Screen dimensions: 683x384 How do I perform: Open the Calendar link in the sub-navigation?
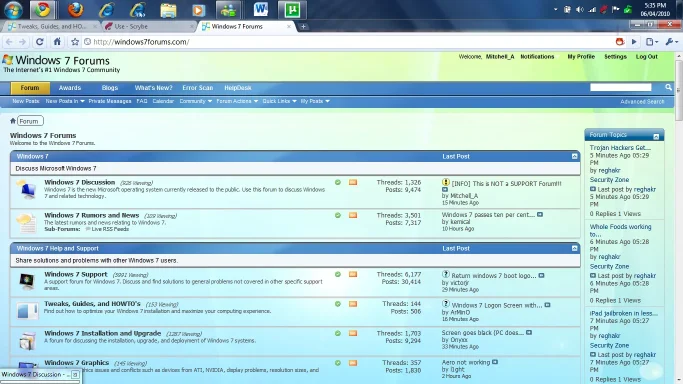(x=163, y=101)
